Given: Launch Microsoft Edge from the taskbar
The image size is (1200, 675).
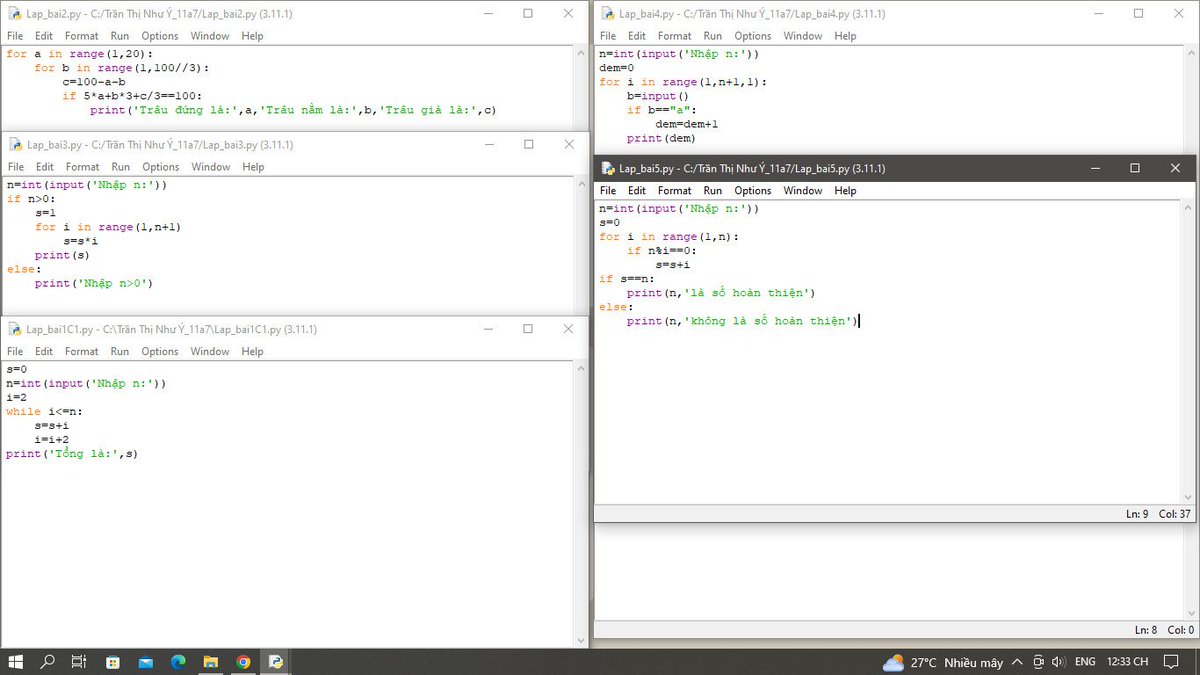Looking at the screenshot, I should tap(178, 662).
